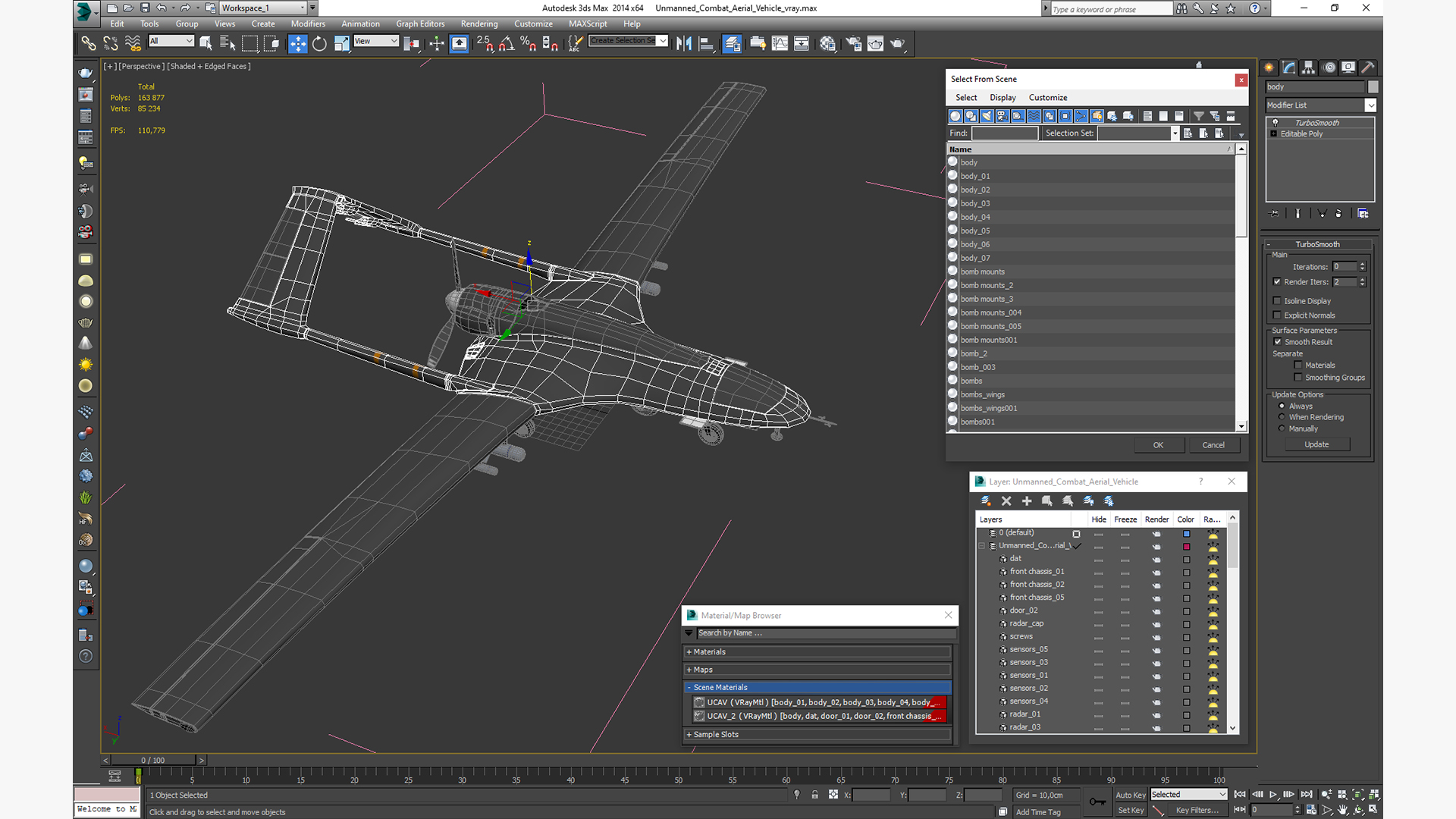Click red color swatch of Unmanned_Co layer

point(1187,547)
